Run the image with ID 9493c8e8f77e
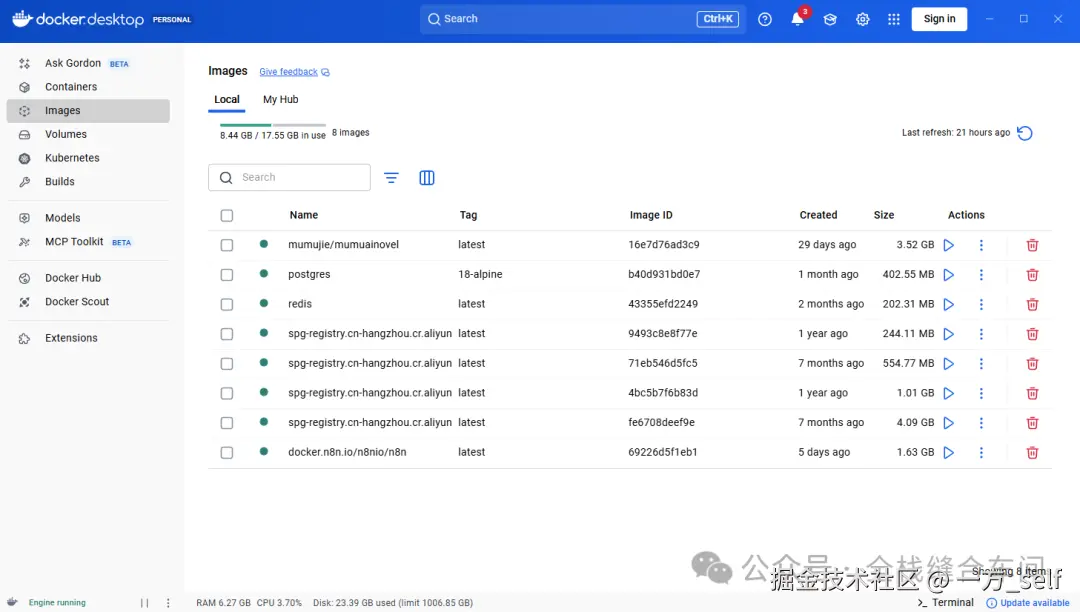 [x=948, y=334]
